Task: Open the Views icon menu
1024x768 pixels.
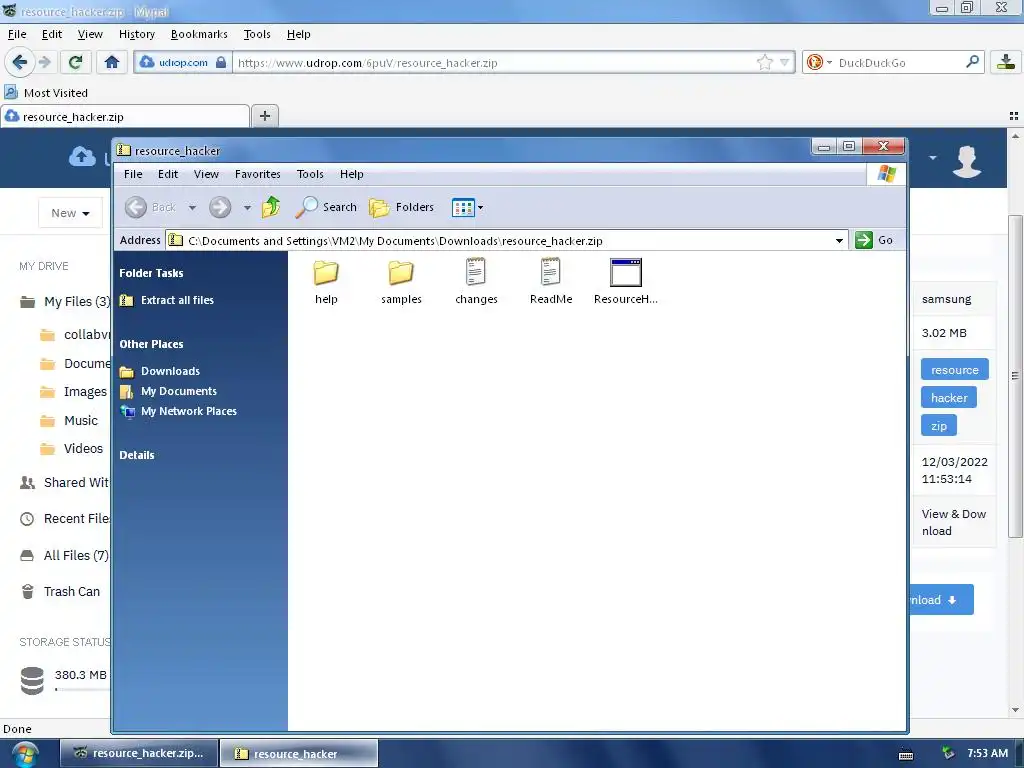Action: pyautogui.click(x=467, y=208)
